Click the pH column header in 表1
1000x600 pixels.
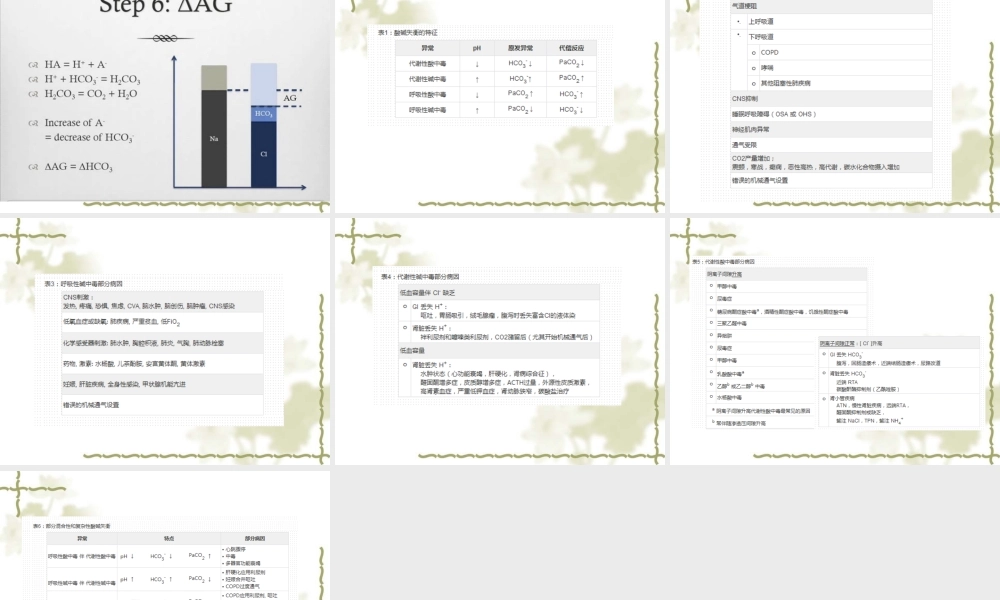point(477,47)
